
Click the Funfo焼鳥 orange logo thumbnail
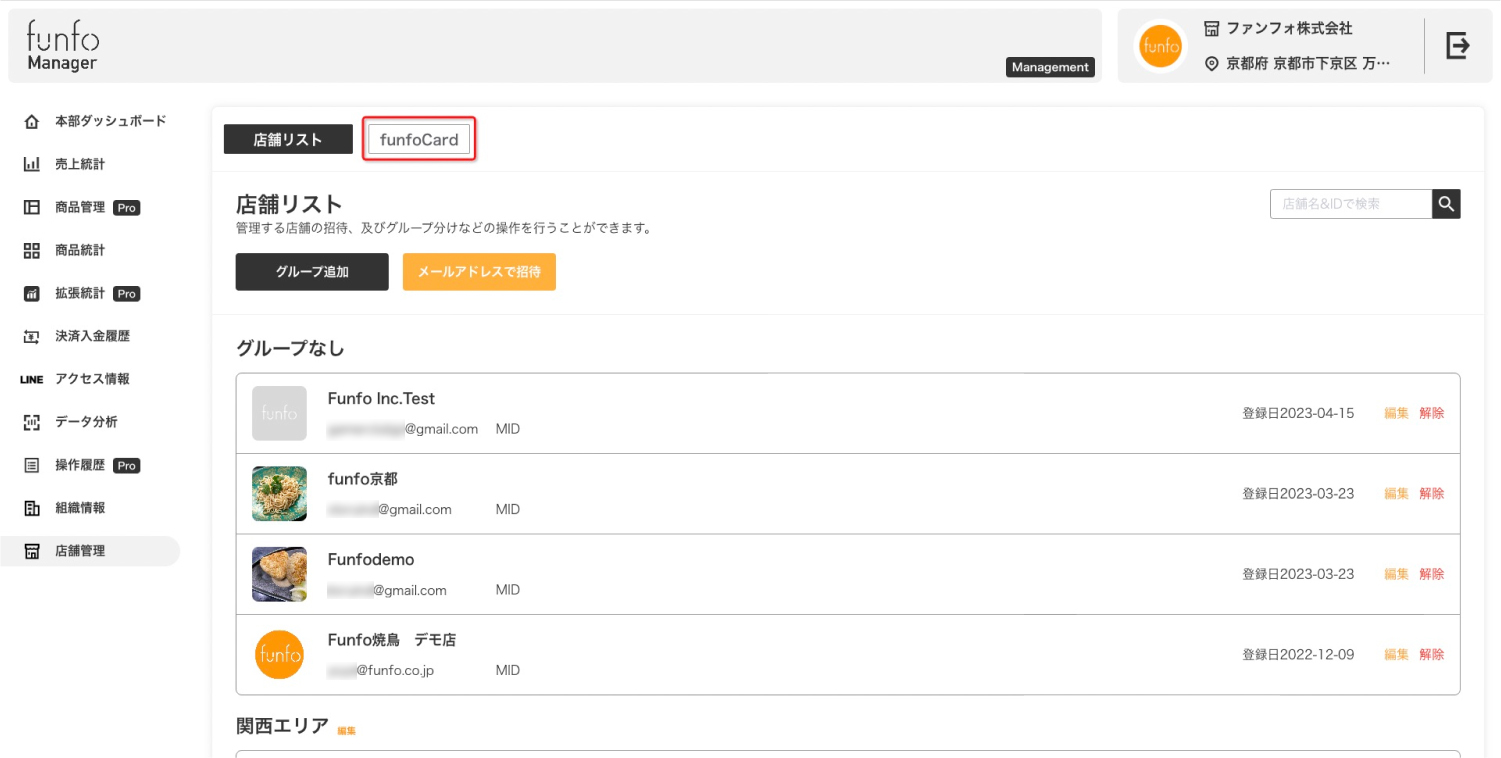pos(279,655)
